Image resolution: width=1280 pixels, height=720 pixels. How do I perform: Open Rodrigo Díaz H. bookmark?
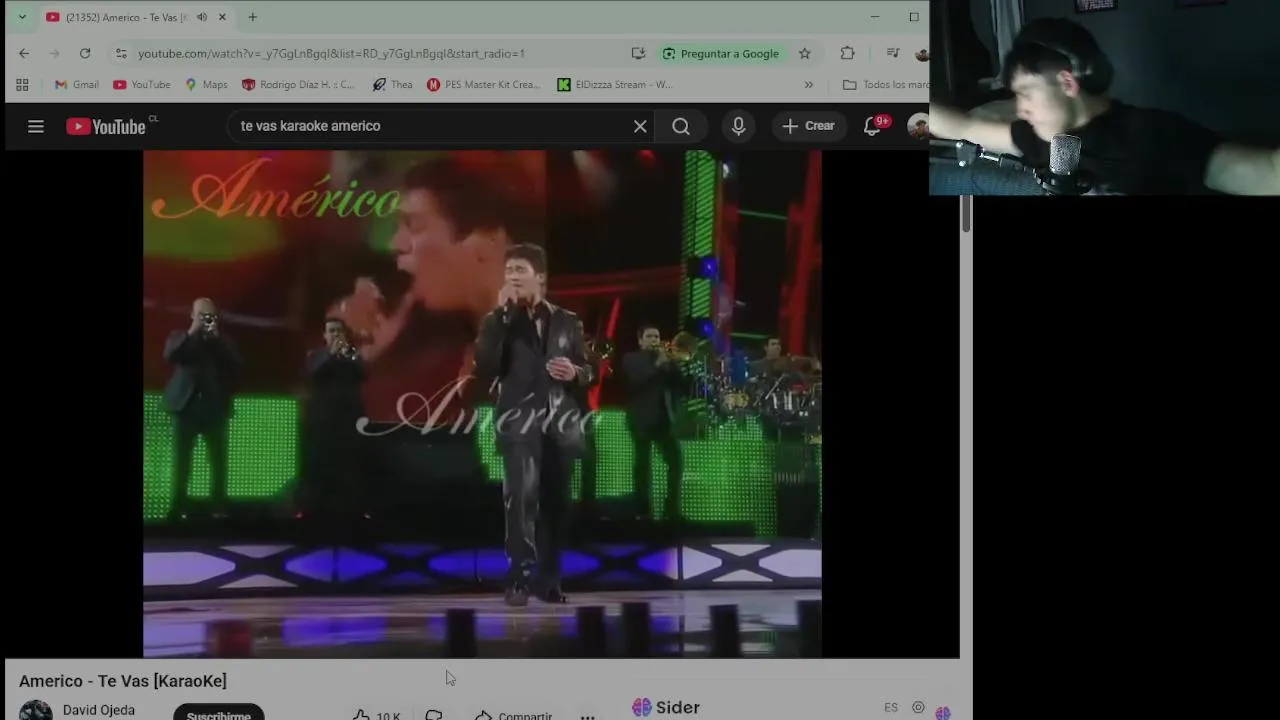point(298,85)
